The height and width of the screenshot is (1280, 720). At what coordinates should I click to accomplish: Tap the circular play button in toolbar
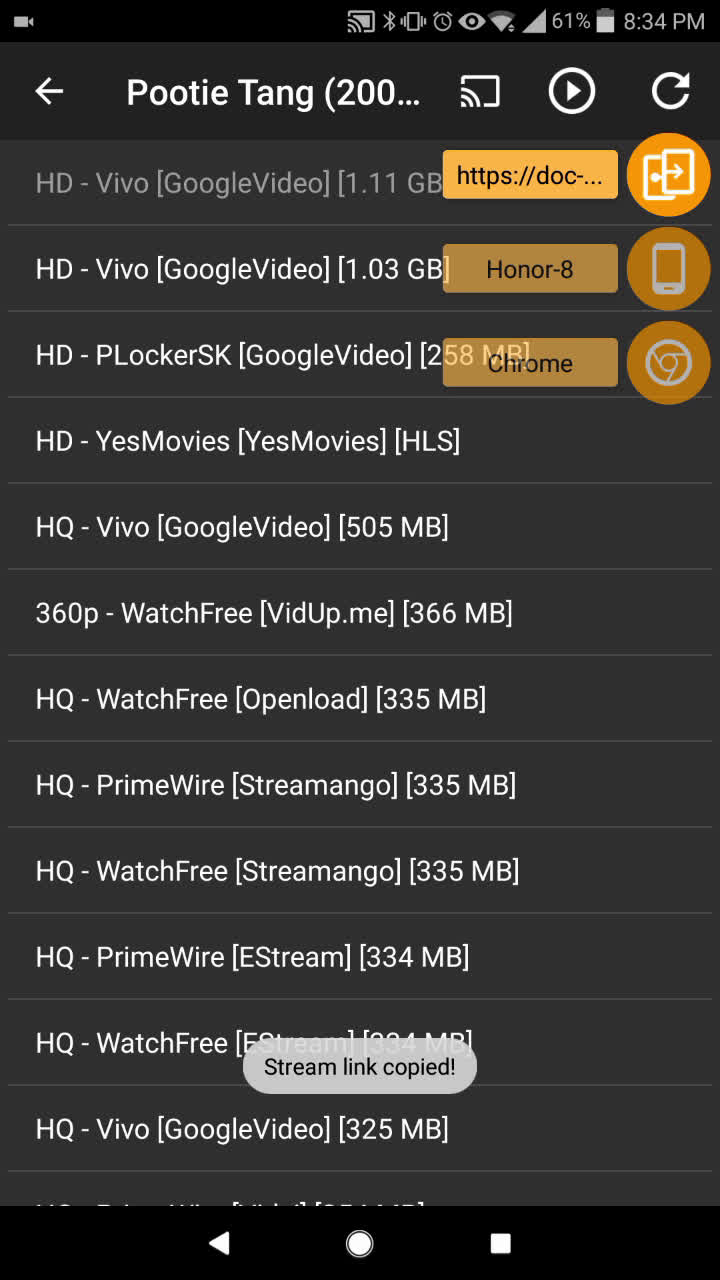(572, 91)
